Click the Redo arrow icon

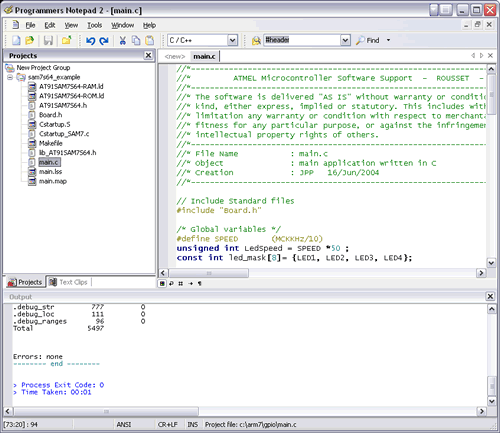coord(104,41)
